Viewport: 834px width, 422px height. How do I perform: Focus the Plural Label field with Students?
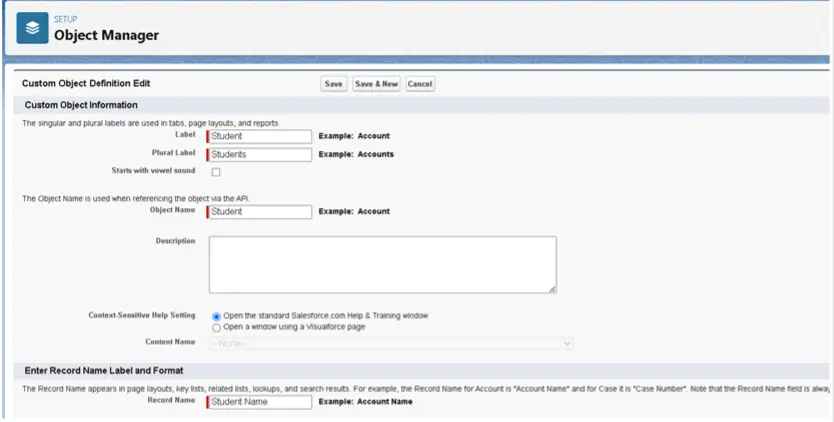tap(260, 154)
